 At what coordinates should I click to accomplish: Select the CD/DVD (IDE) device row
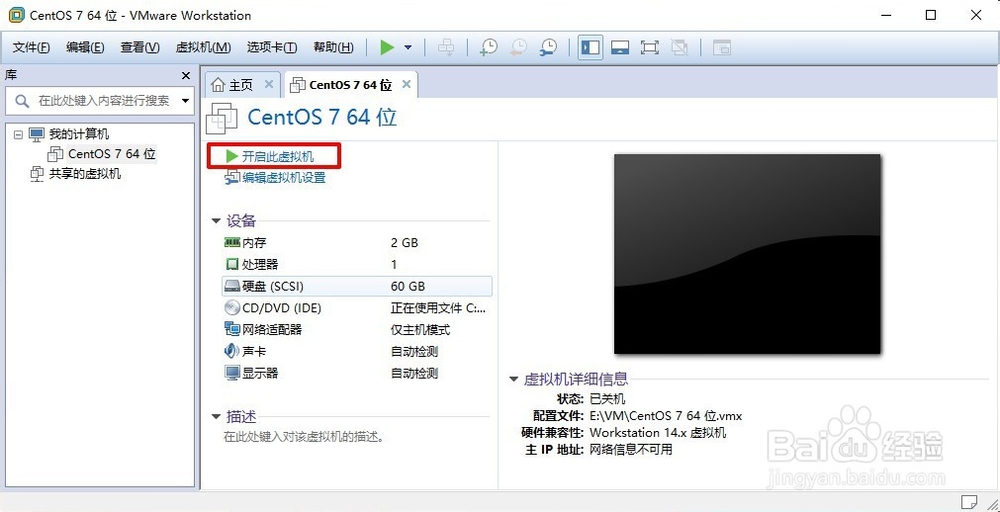[357, 308]
